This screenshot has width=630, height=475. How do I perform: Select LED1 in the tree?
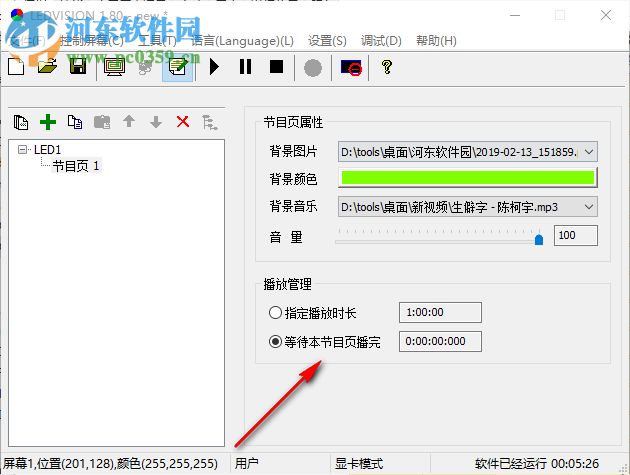pyautogui.click(x=47, y=150)
